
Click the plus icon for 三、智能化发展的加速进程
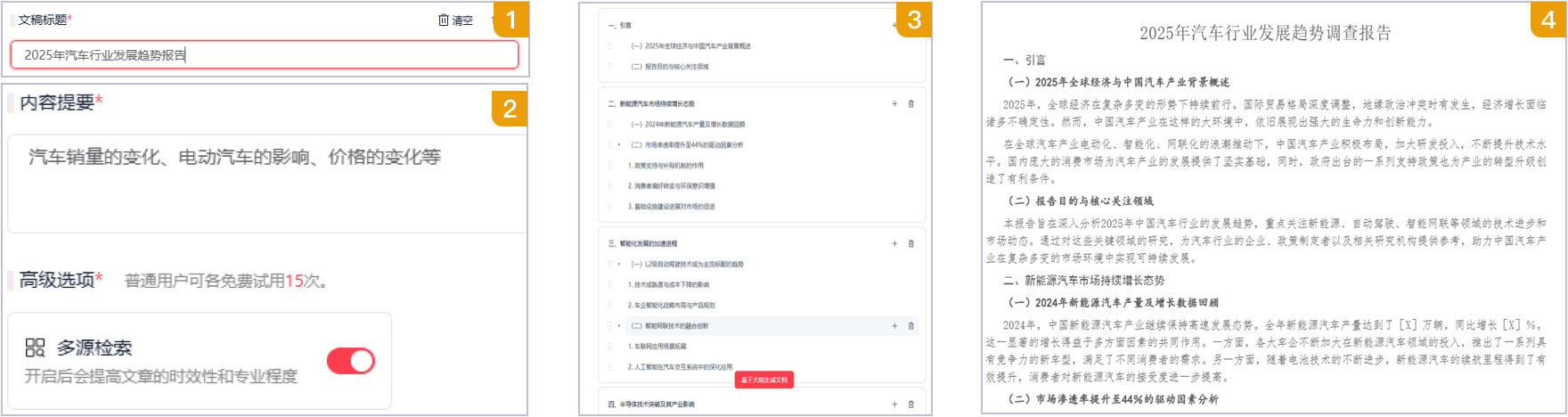(894, 243)
